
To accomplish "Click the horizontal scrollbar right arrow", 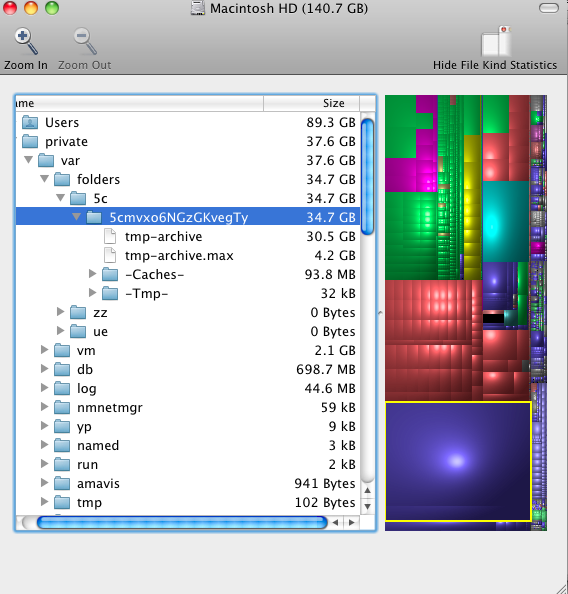I will tap(352, 523).
